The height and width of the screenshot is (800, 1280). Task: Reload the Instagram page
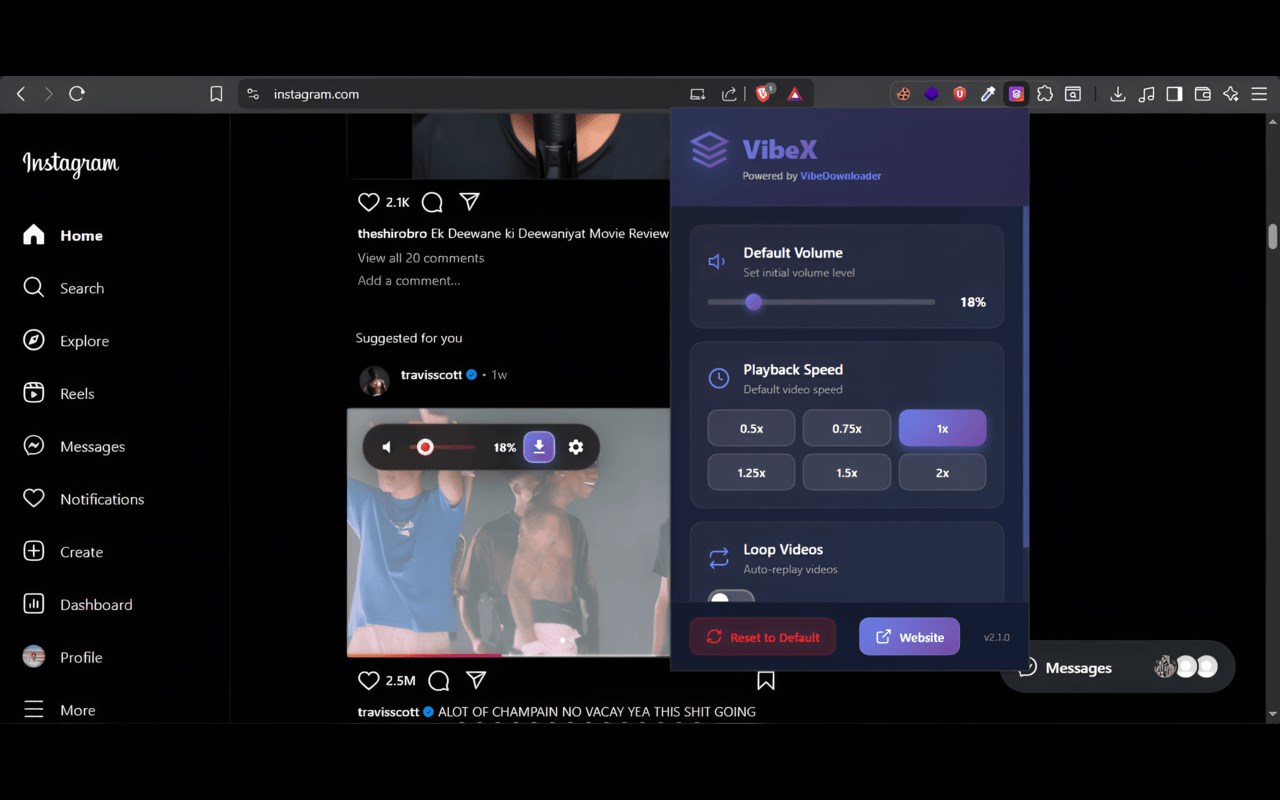click(77, 94)
